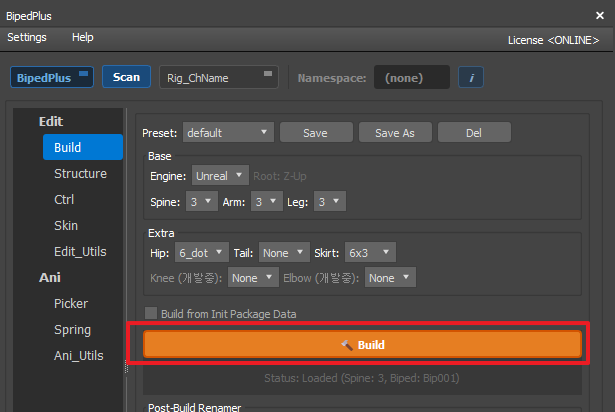Image resolution: width=615 pixels, height=412 pixels.
Task: Expand the Skirt dropdown showing 6x3
Action: point(369,252)
